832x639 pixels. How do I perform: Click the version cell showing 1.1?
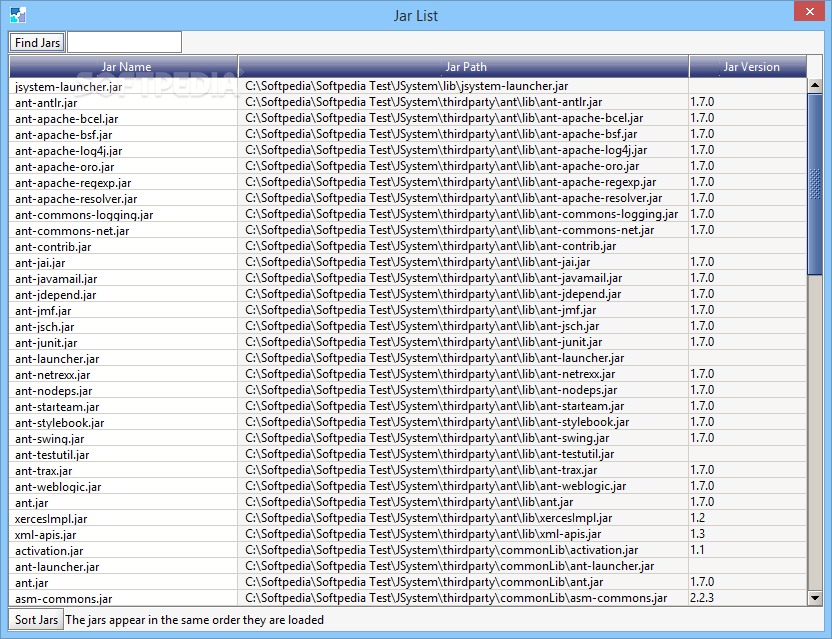pos(748,550)
